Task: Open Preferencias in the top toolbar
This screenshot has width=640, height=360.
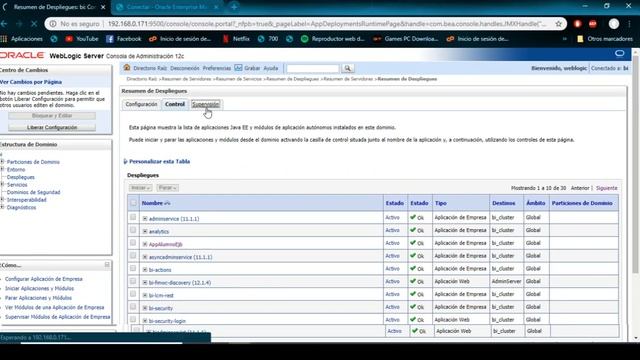Action: coord(217,68)
